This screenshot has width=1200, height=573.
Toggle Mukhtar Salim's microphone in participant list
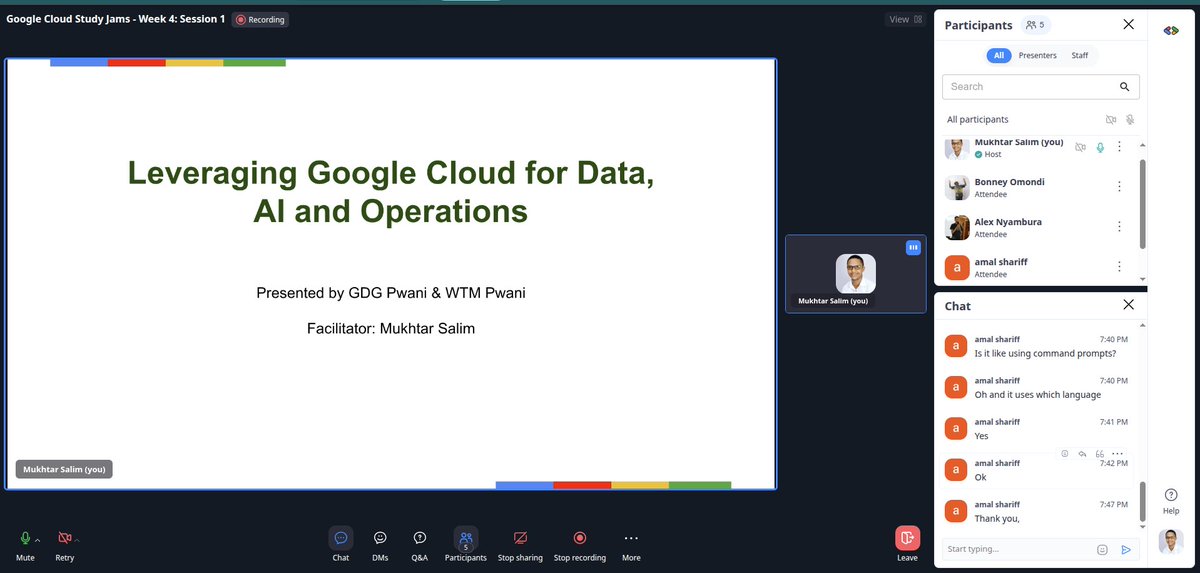click(1100, 147)
